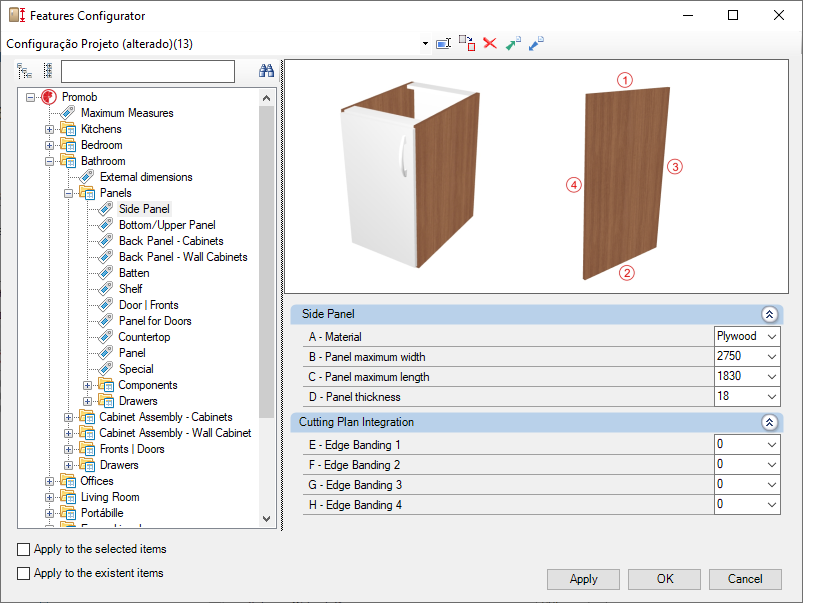Open Edge Banding 4 dropdown
The width and height of the screenshot is (815, 615).
click(772, 504)
